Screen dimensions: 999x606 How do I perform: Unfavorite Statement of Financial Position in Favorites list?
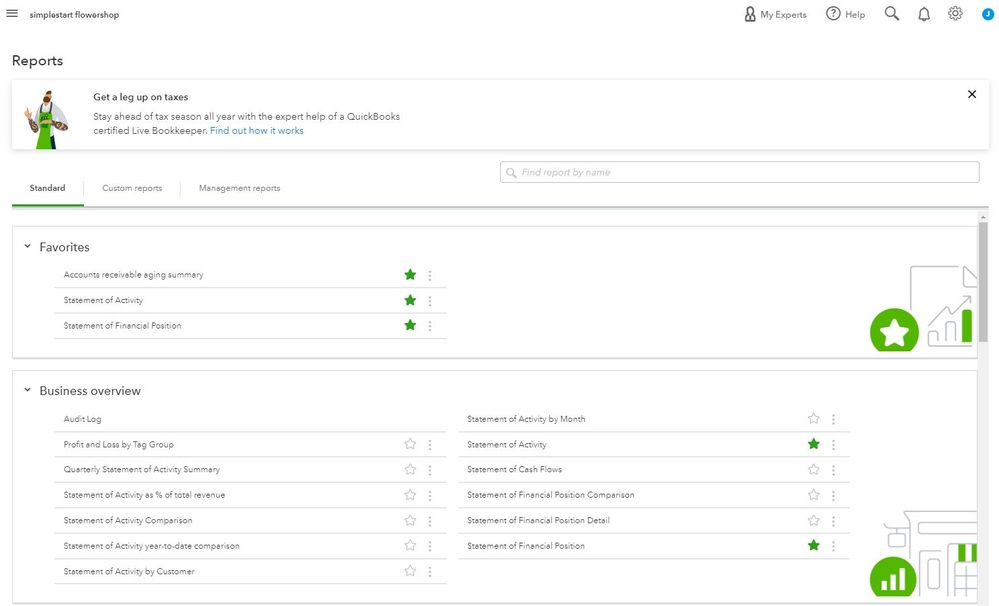[x=410, y=325]
